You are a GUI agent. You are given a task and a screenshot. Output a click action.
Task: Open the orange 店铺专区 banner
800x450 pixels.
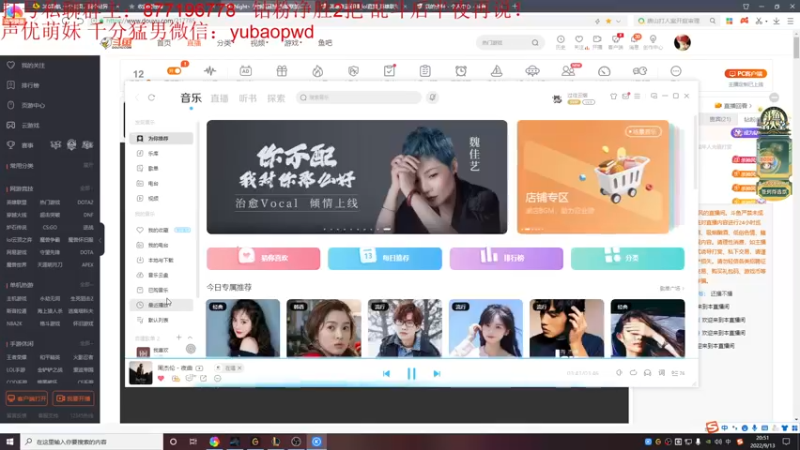pos(593,177)
